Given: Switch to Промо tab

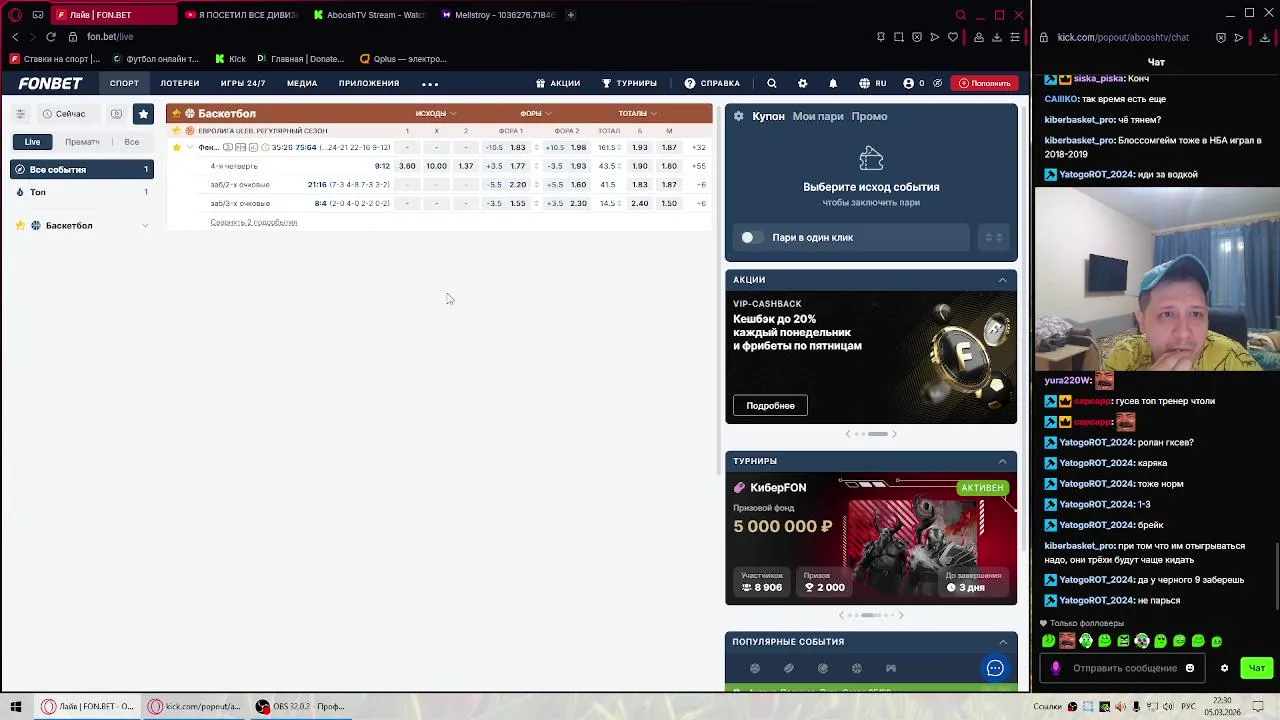Looking at the screenshot, I should coord(869,117).
